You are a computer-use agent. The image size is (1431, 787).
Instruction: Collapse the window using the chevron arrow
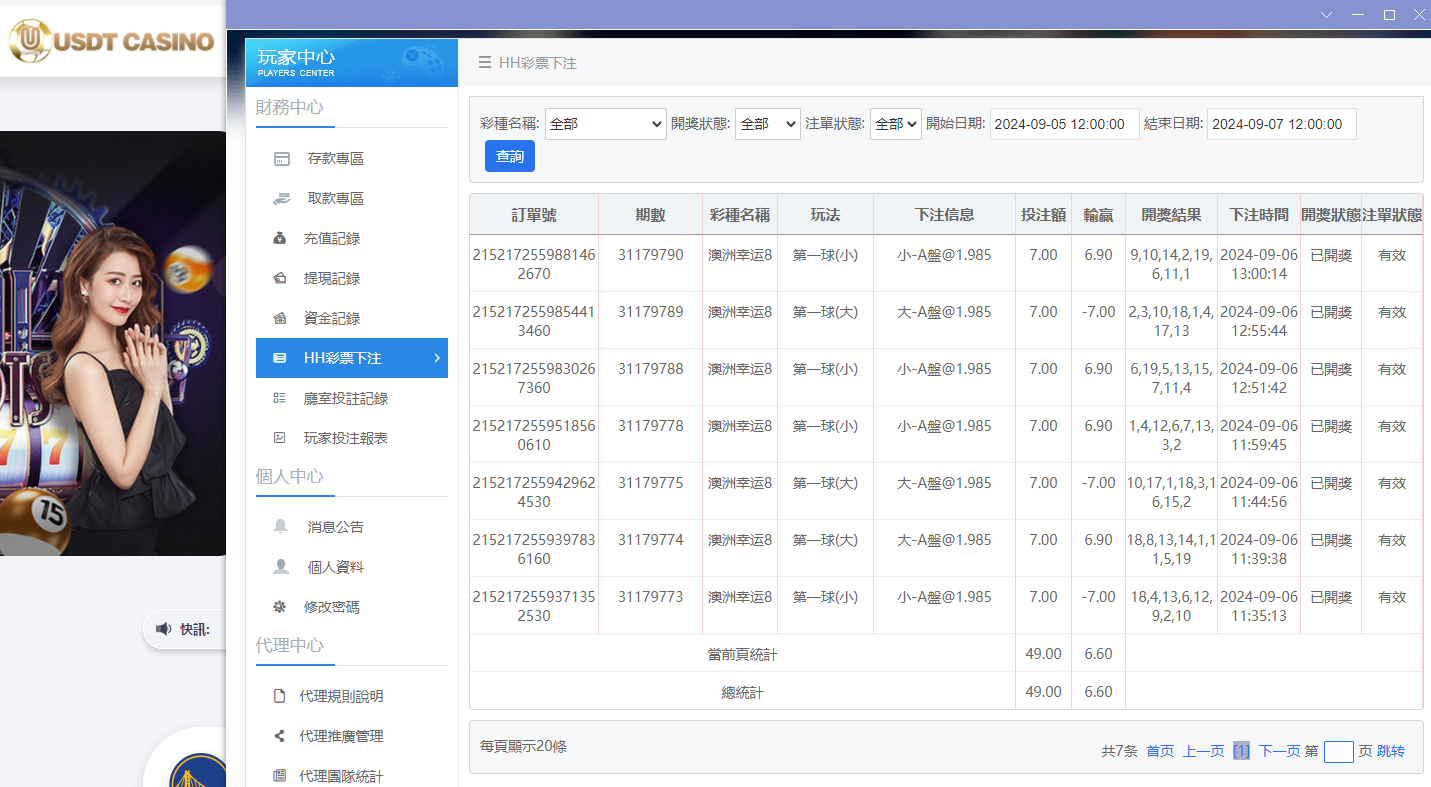(1326, 14)
